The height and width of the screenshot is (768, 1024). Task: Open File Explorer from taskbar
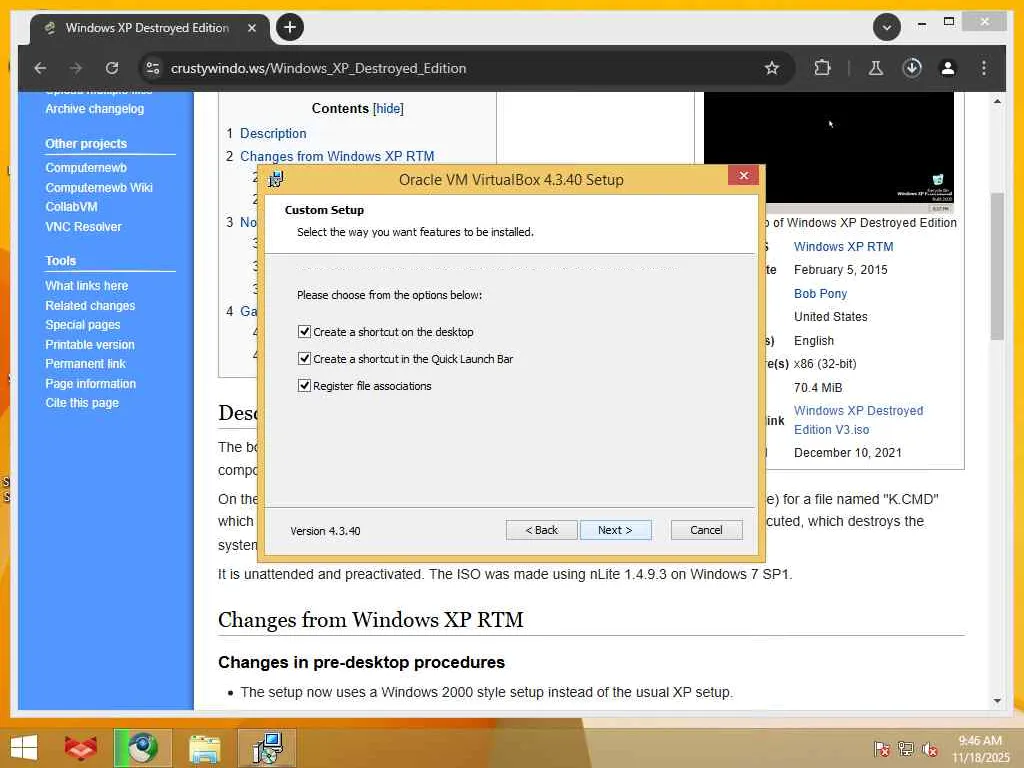tap(204, 748)
